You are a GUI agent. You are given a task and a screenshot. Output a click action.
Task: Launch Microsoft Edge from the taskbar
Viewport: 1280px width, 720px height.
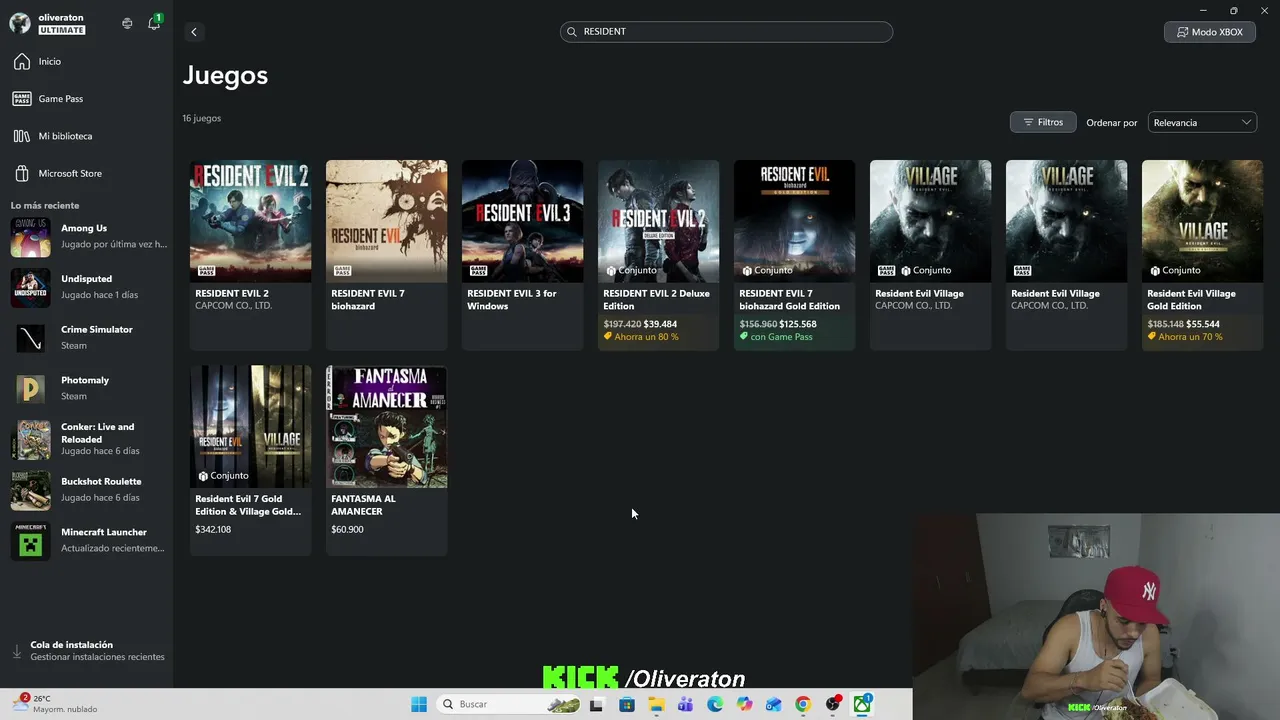point(715,704)
